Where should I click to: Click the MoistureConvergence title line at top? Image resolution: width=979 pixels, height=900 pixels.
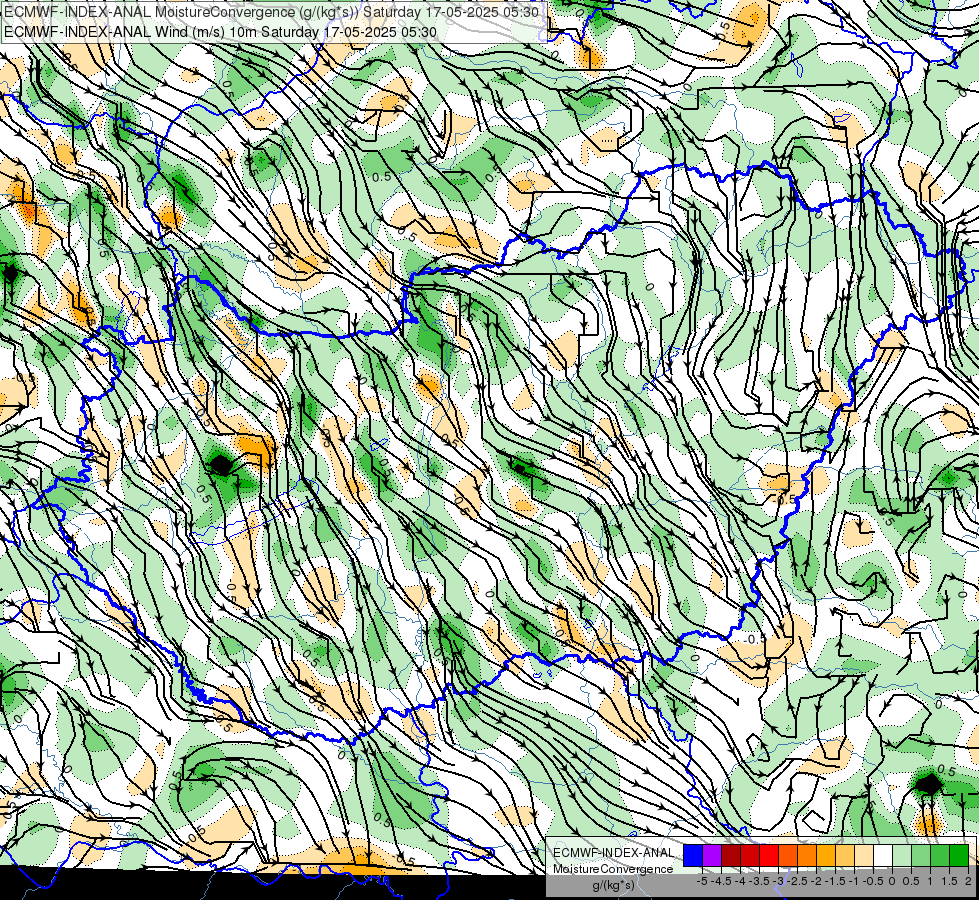click(x=272, y=12)
